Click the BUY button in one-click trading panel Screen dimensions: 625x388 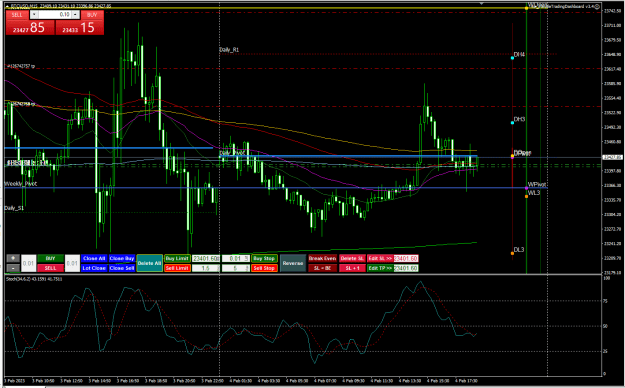92,15
